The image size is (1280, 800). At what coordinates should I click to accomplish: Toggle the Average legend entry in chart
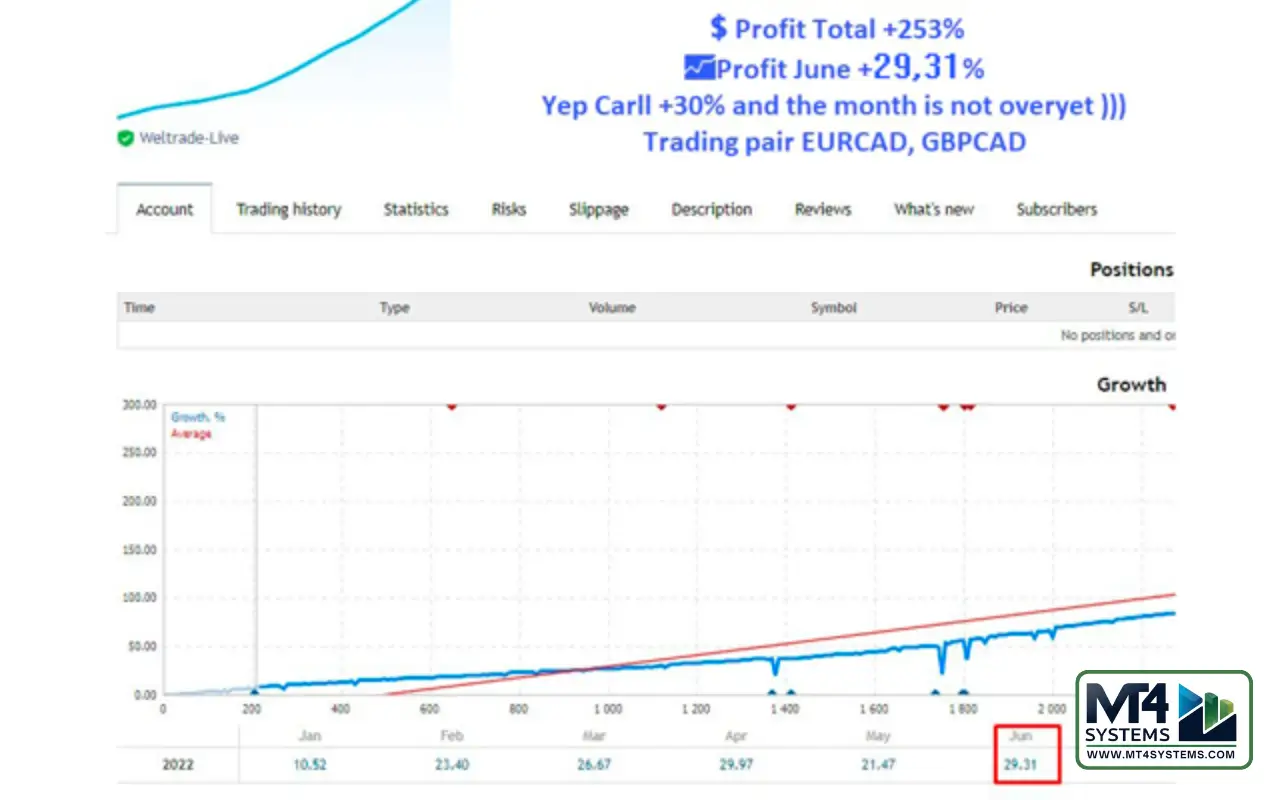[191, 434]
